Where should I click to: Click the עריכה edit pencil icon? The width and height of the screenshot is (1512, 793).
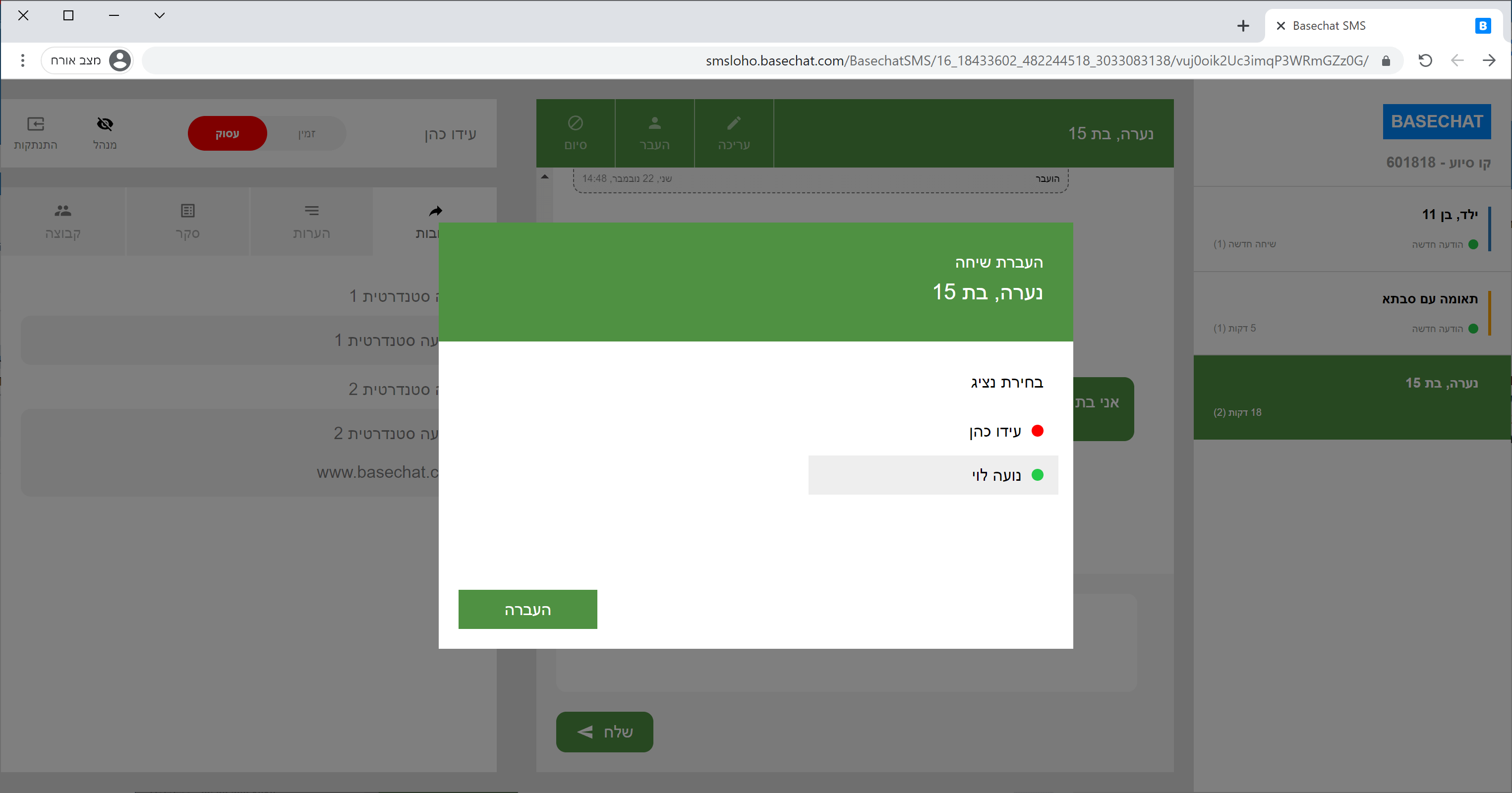734,123
